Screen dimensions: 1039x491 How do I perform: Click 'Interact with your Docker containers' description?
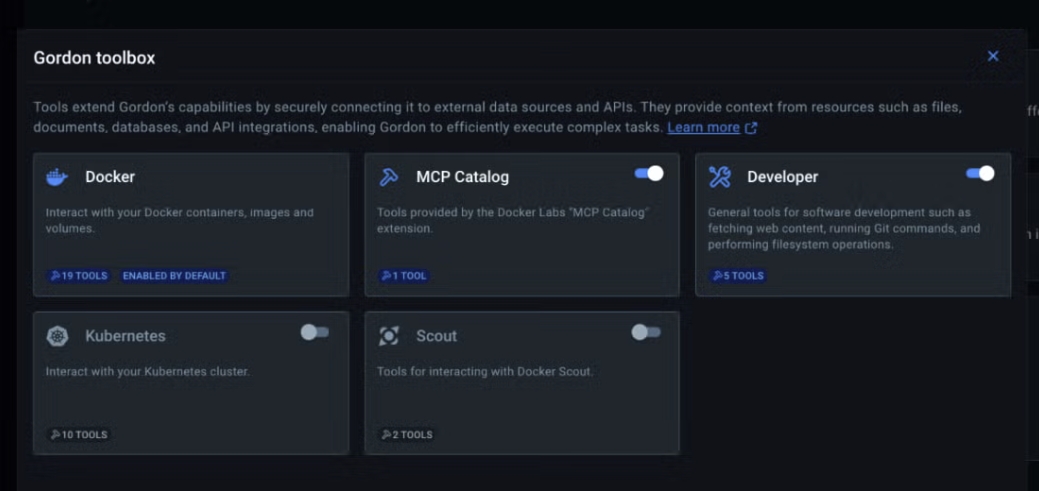(x=180, y=221)
